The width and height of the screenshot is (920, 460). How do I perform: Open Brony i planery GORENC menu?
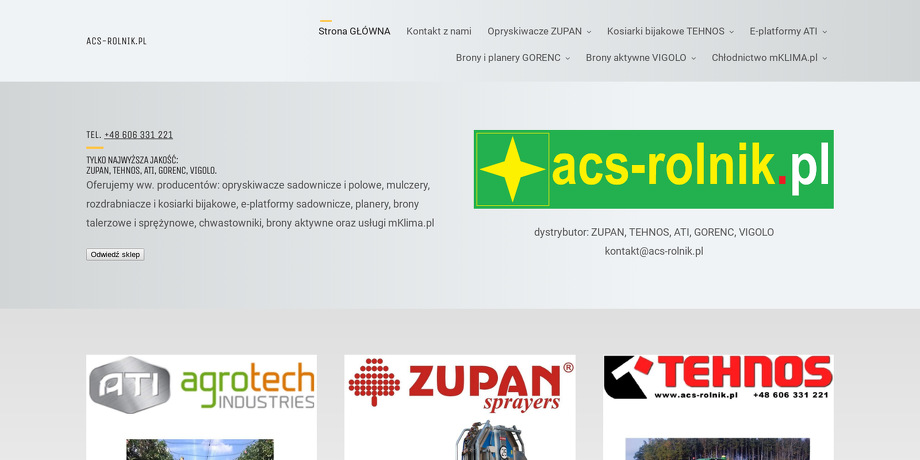tap(508, 58)
